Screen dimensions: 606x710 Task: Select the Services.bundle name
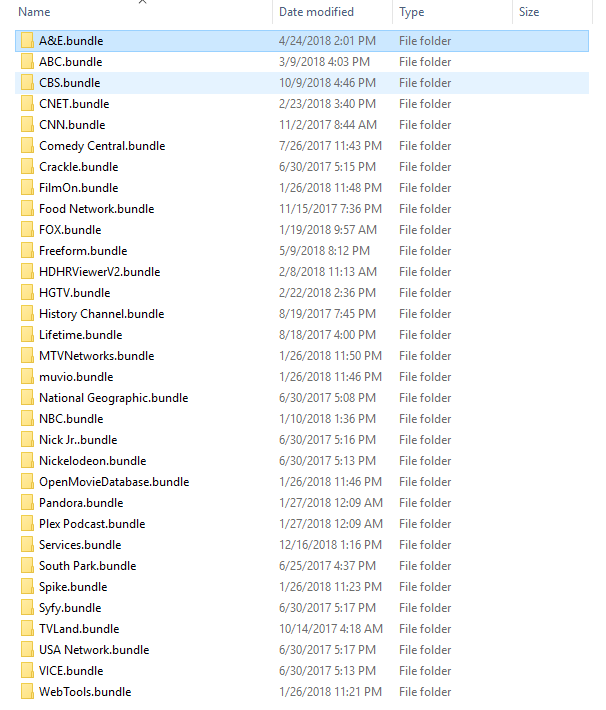tap(80, 545)
